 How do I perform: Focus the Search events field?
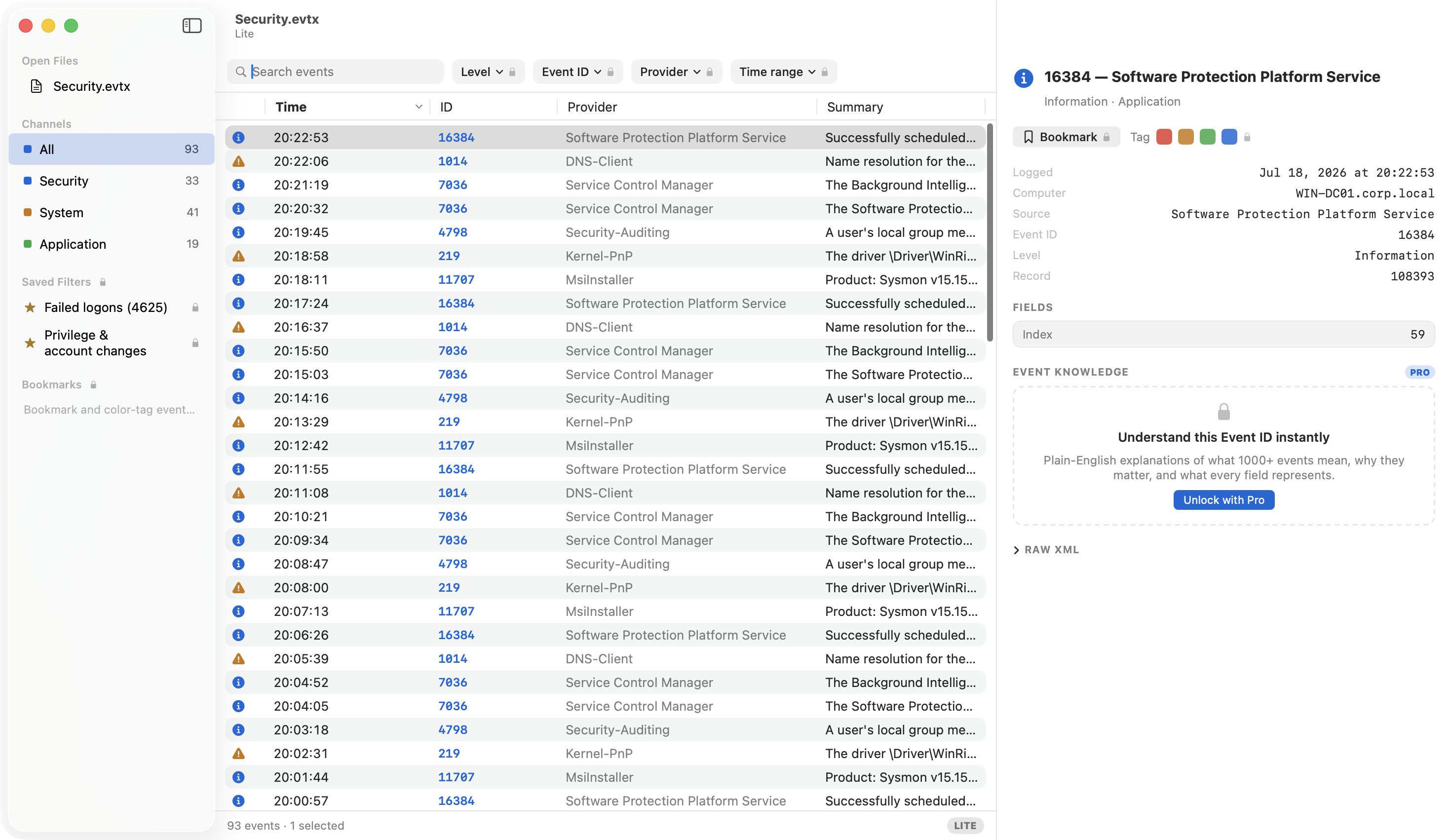click(x=335, y=72)
